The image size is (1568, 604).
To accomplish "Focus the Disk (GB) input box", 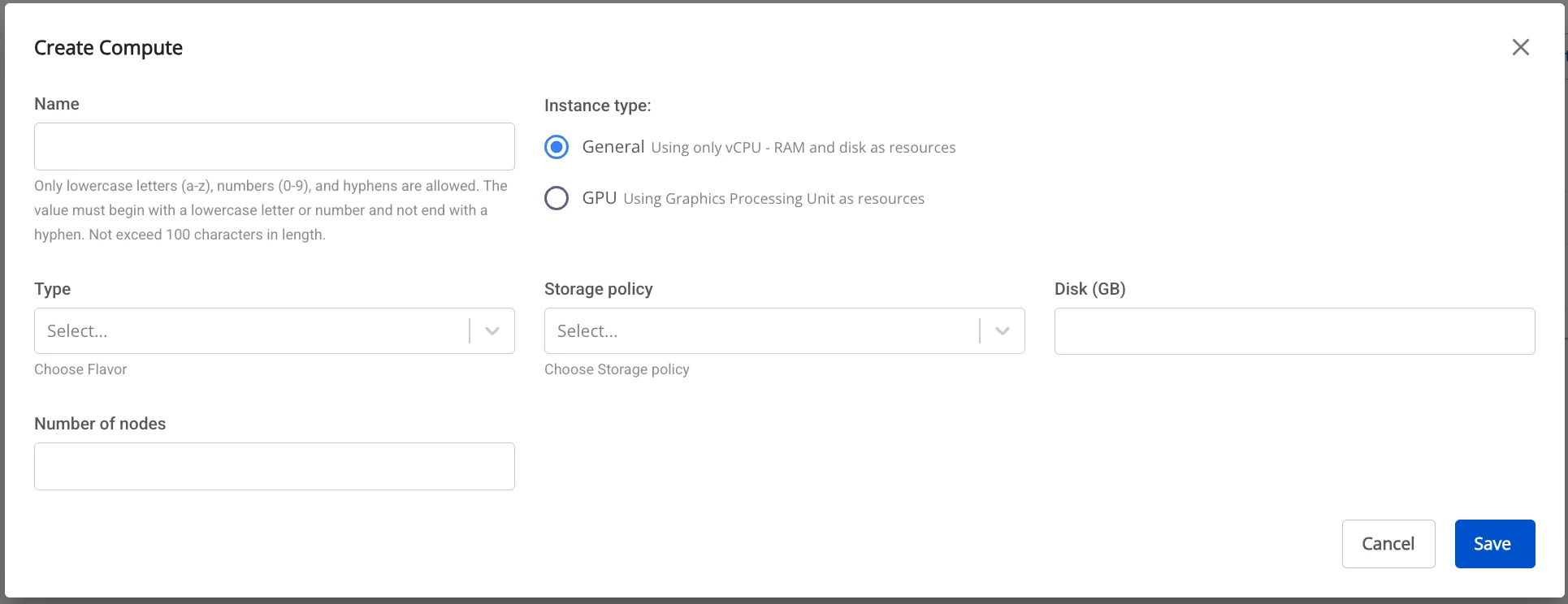I will (1295, 330).
